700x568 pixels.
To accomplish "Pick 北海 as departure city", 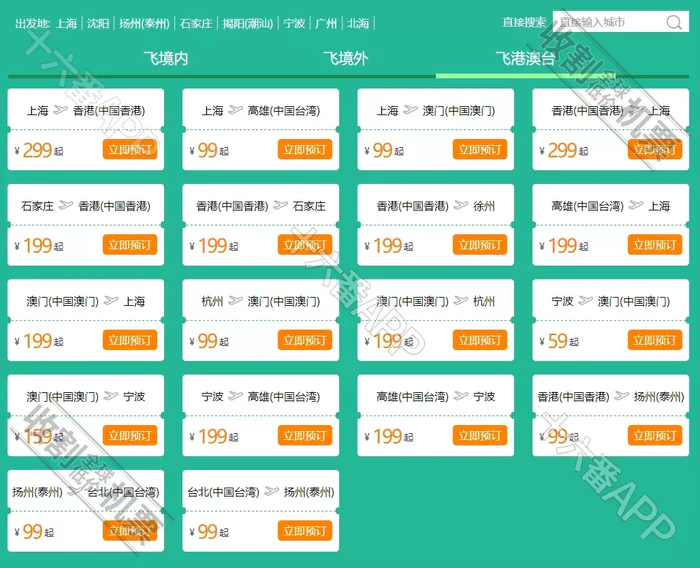I will point(358,23).
